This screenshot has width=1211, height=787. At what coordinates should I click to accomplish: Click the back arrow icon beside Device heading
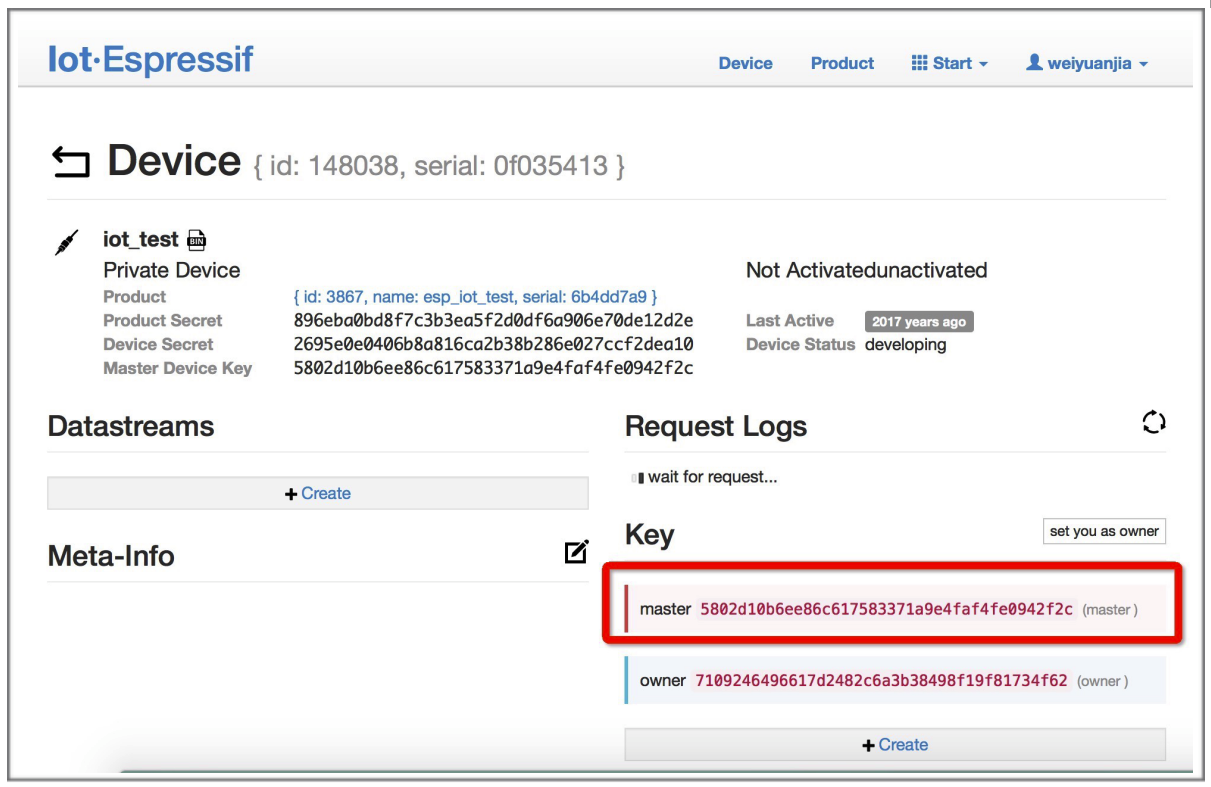coord(70,162)
